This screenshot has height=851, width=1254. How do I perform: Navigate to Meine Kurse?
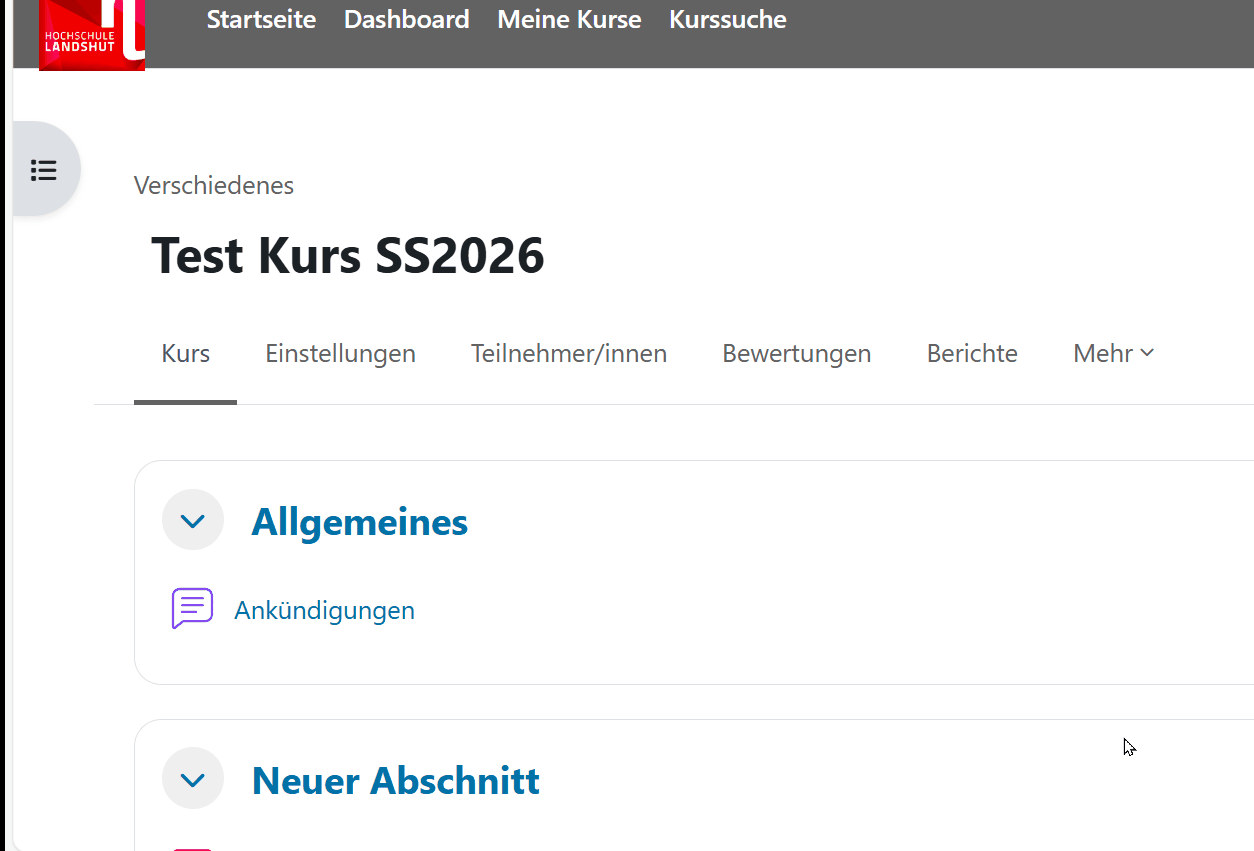(x=569, y=20)
